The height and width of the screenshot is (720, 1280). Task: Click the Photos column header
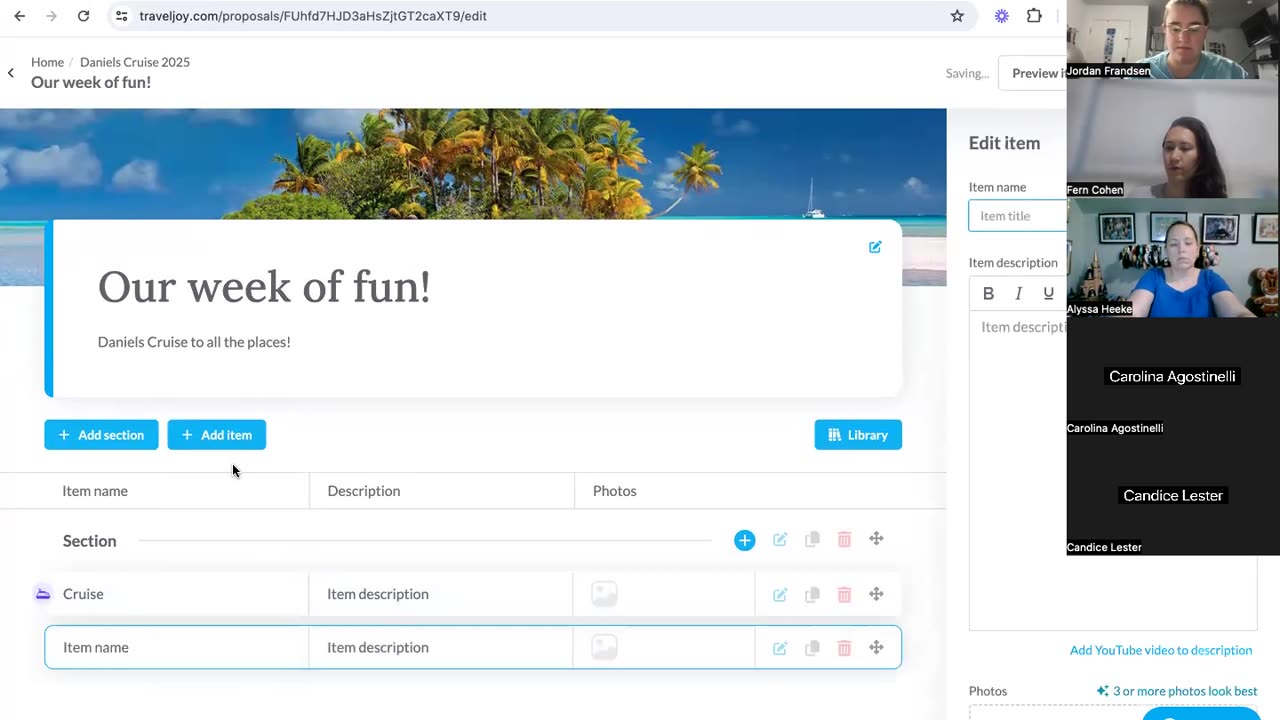pos(615,491)
